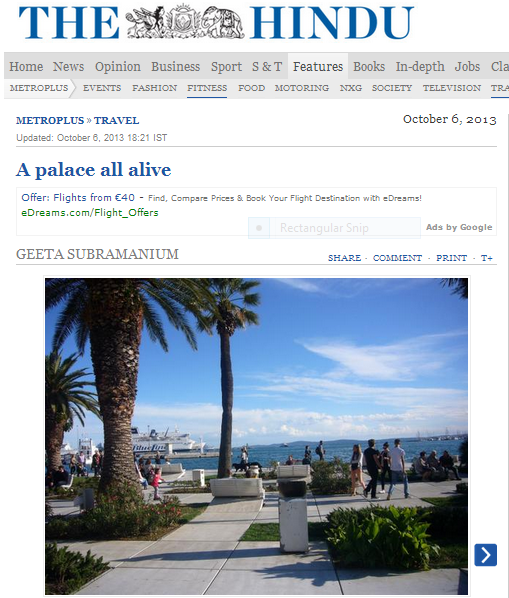The width and height of the screenshot is (509, 598).
Task: Open the Events subsection
Action: [102, 88]
